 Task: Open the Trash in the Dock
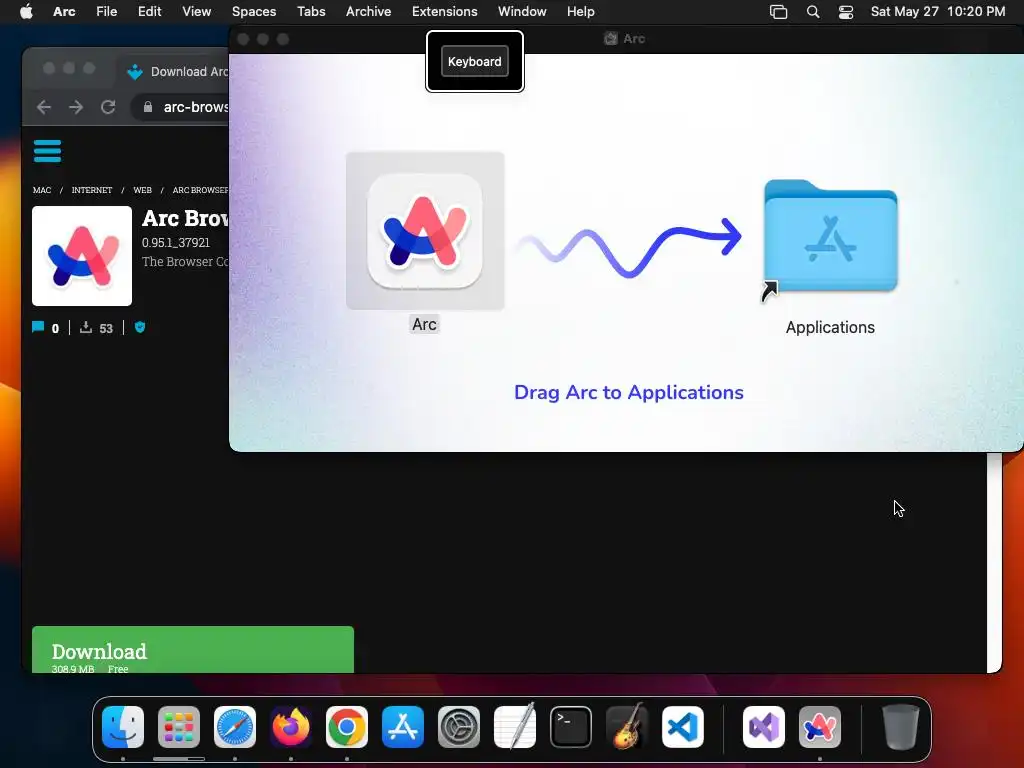pyautogui.click(x=901, y=727)
